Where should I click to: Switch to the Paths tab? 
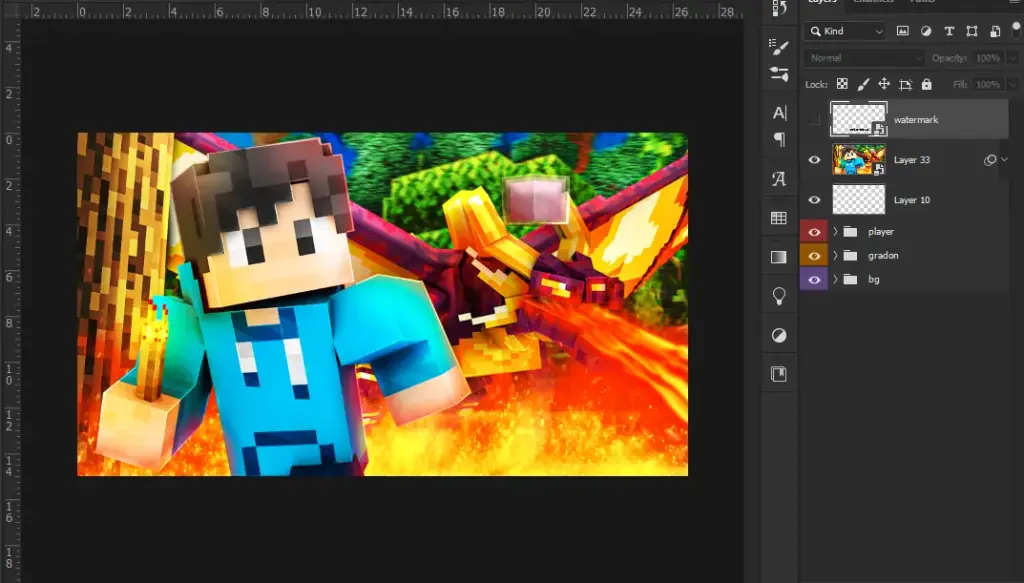[x=922, y=4]
